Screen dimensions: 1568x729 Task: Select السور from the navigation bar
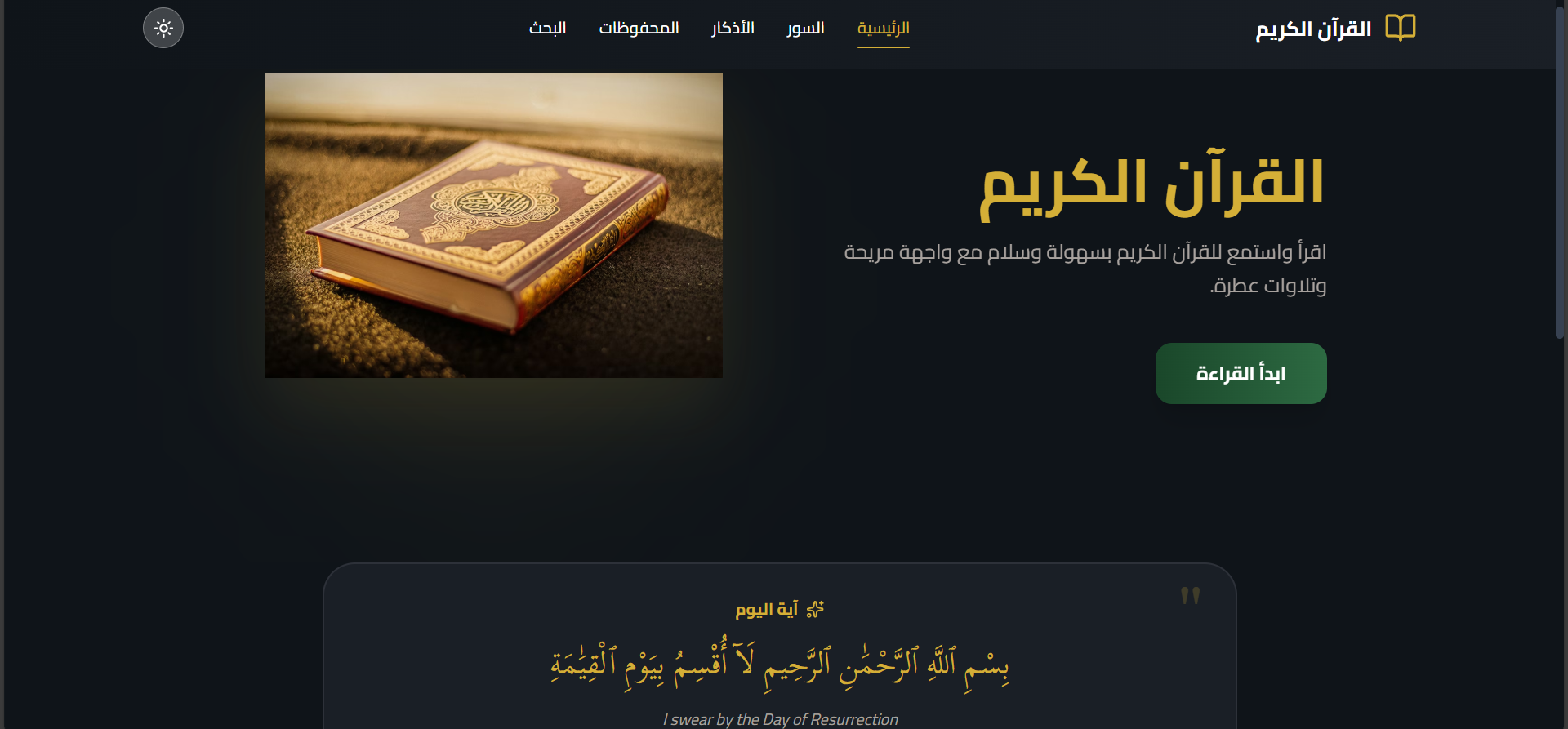coord(805,29)
